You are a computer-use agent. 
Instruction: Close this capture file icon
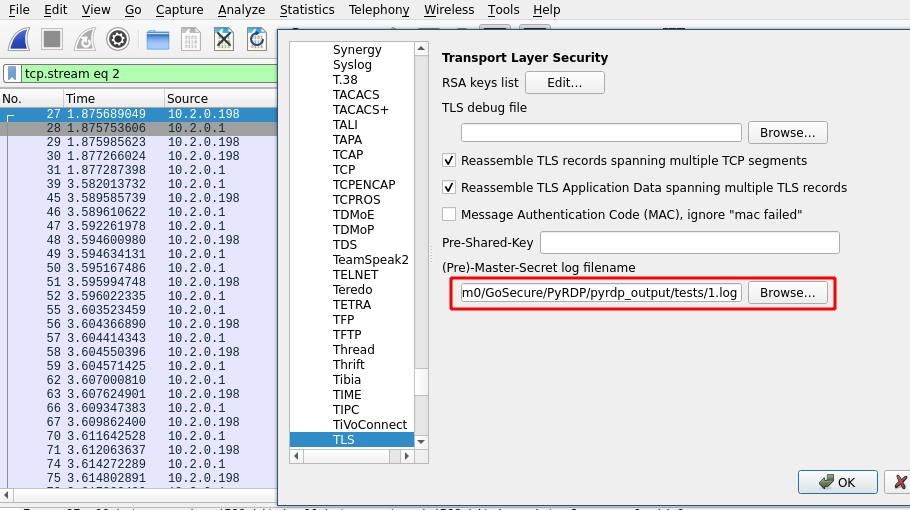coord(224,39)
